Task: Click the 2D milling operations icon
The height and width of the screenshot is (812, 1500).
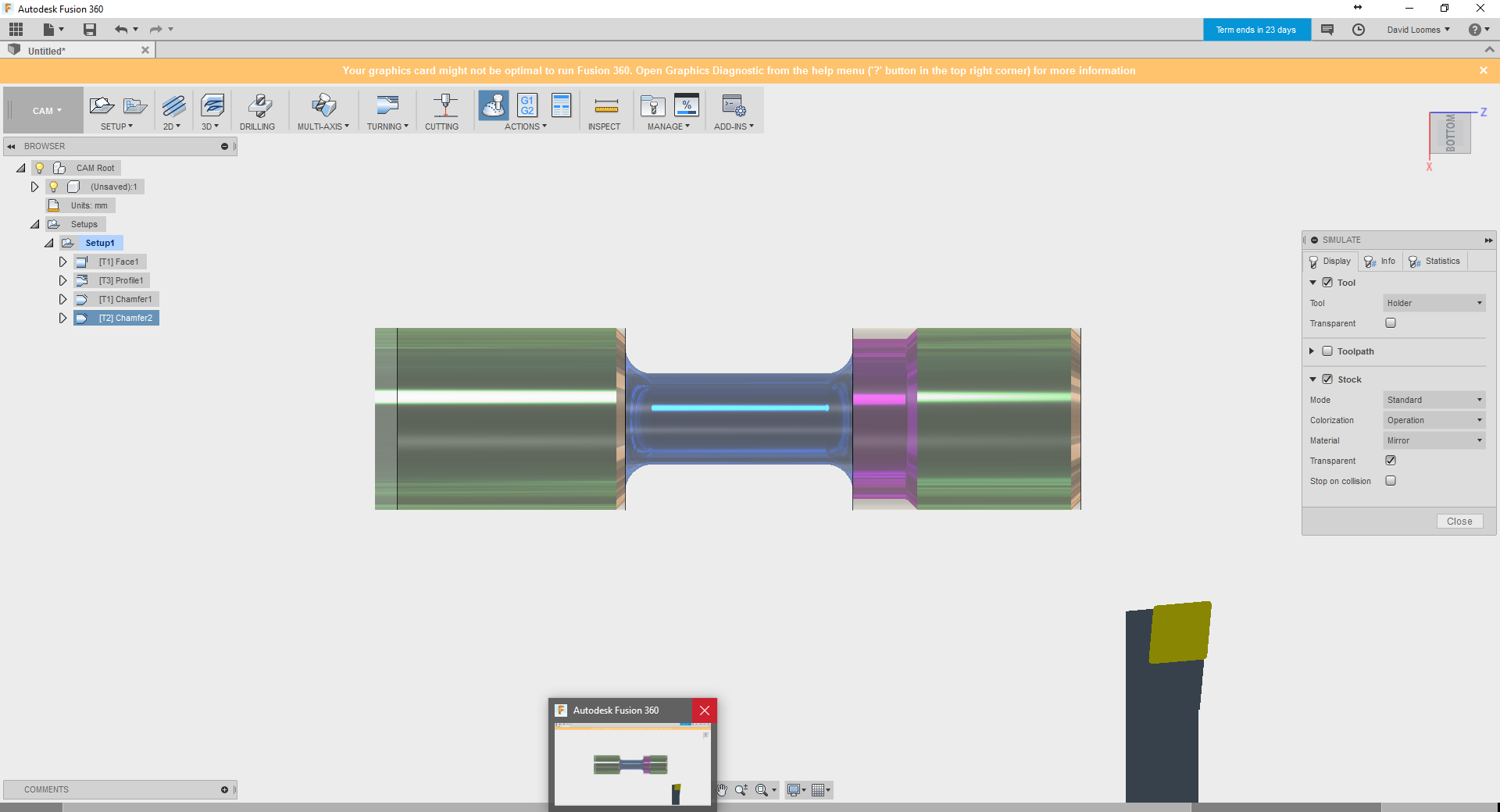Action: click(x=173, y=105)
